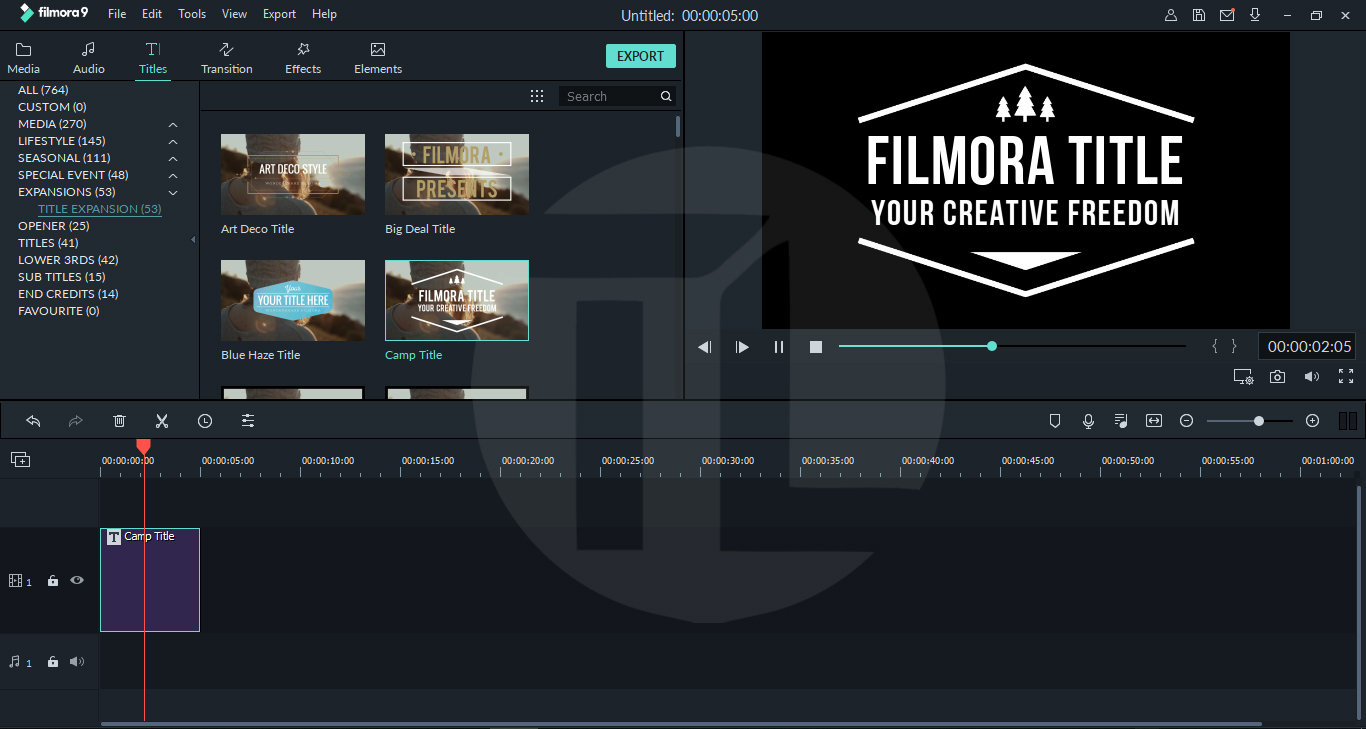Click the download icon in title bar
This screenshot has width=1366, height=729.
pyautogui.click(x=1255, y=15)
